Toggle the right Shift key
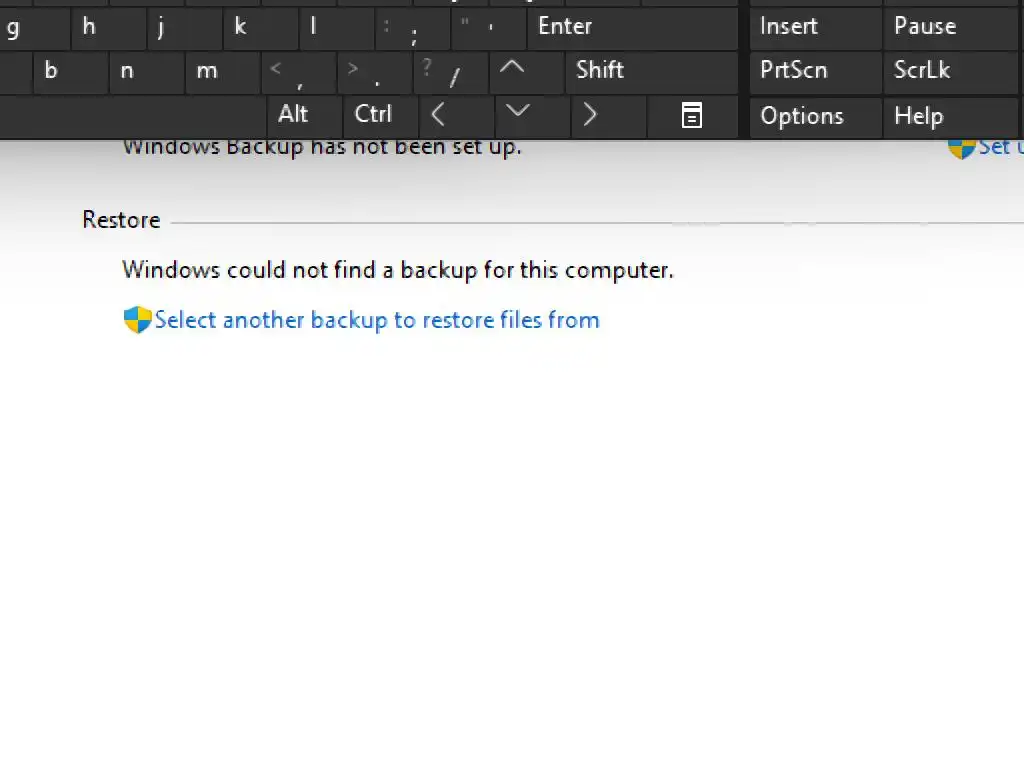Screen dimensions: 1024x768 pyautogui.click(x=652, y=72)
